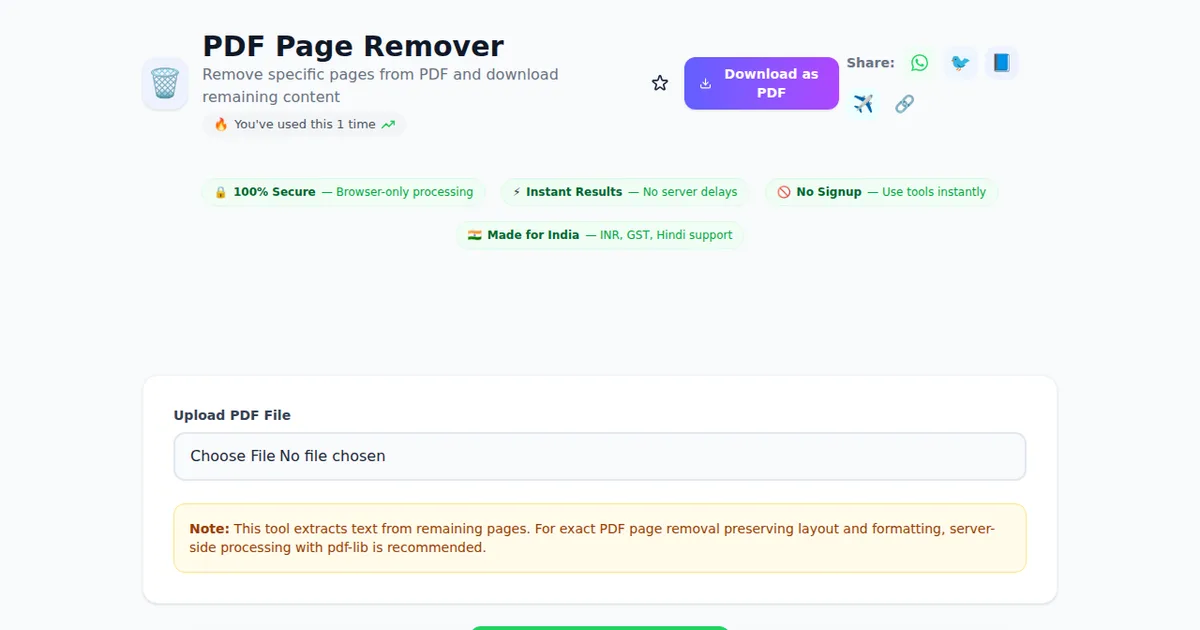This screenshot has width=1200, height=630.
Task: Click the fire icon in usage badge
Action: coord(221,125)
